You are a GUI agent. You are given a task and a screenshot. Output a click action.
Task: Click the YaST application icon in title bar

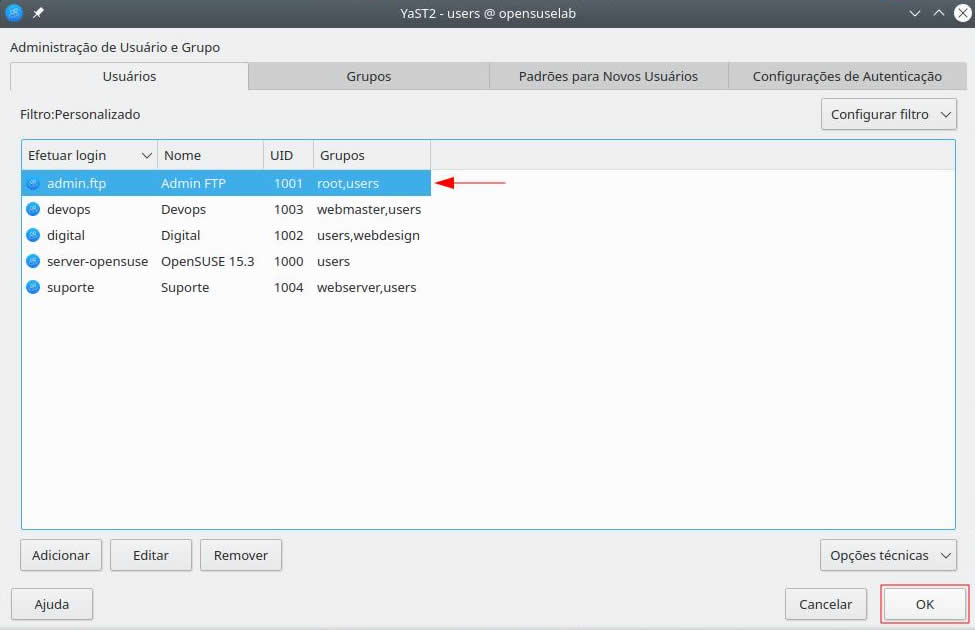click(x=14, y=13)
